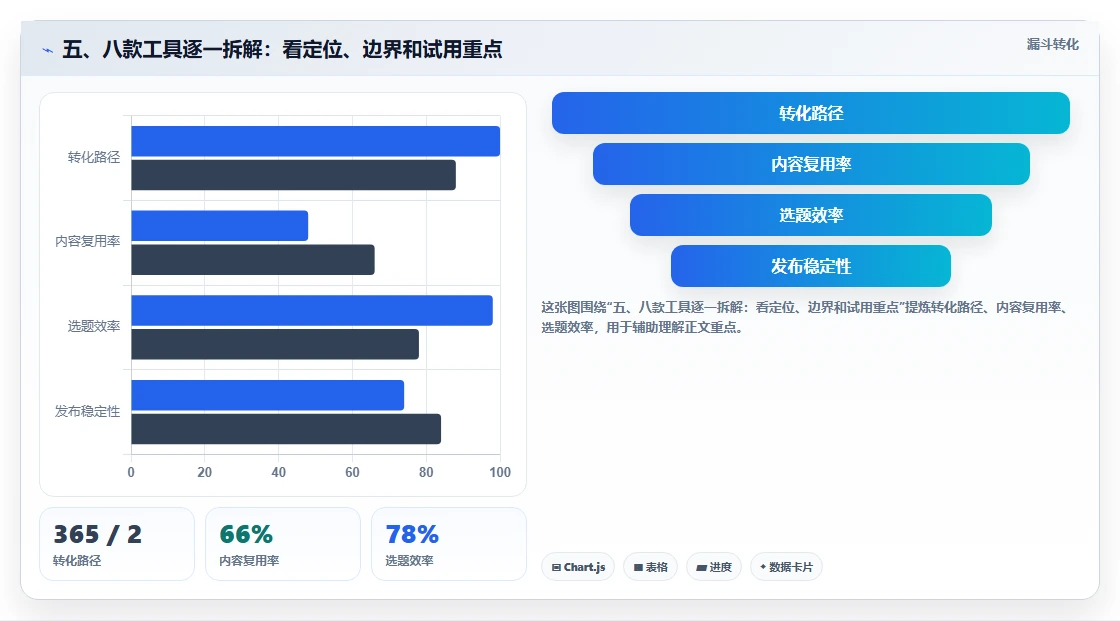Click the 进度 tag chip
This screenshot has height=621, width=1120.
pos(714,567)
